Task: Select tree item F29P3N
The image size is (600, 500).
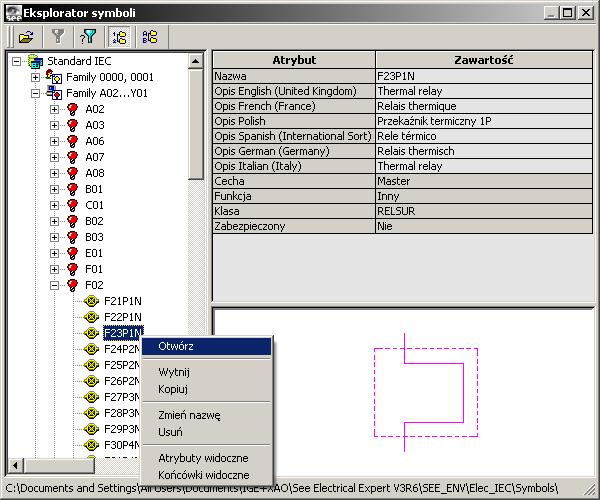Action: coord(122,429)
